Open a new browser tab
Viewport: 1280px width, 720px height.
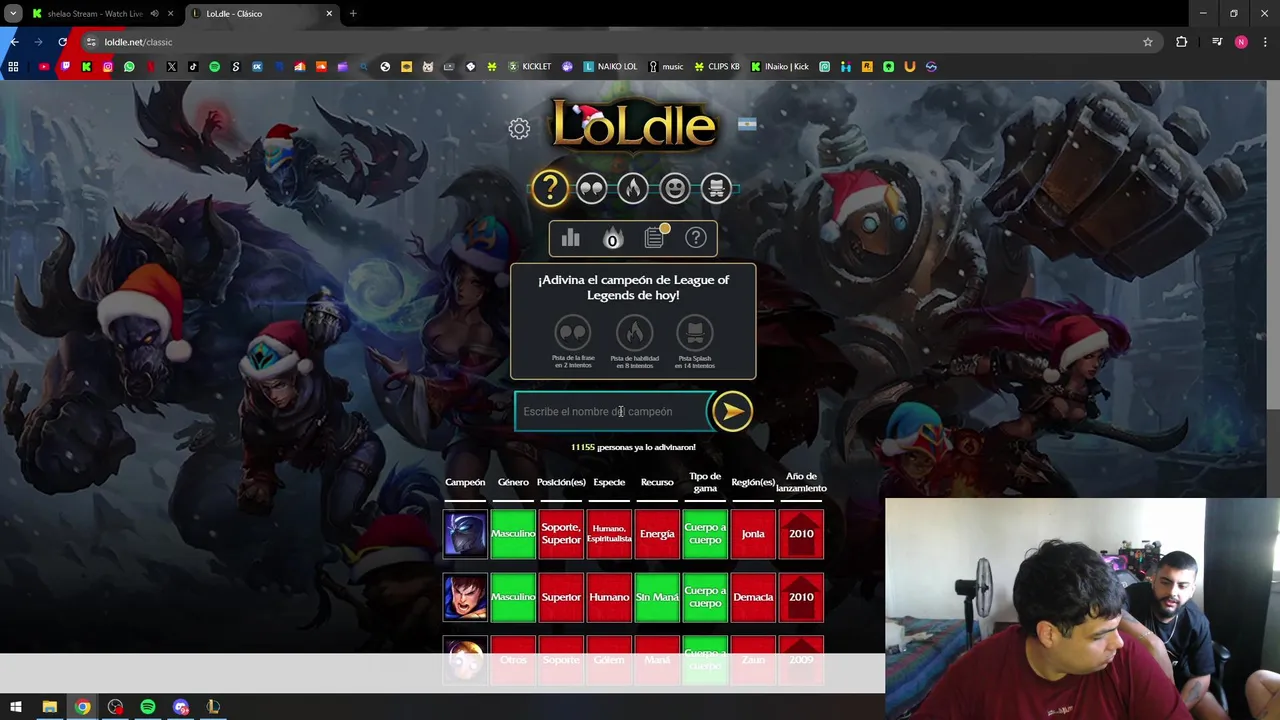pyautogui.click(x=353, y=14)
